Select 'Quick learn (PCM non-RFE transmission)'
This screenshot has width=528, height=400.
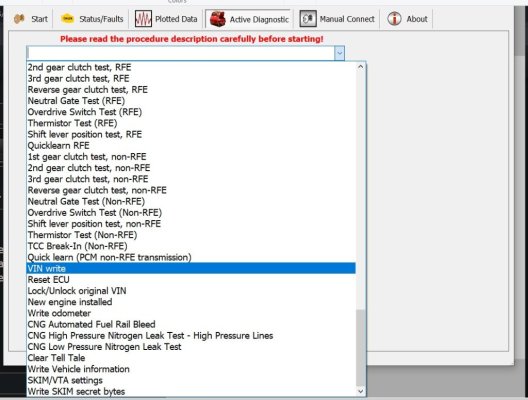click(191, 257)
